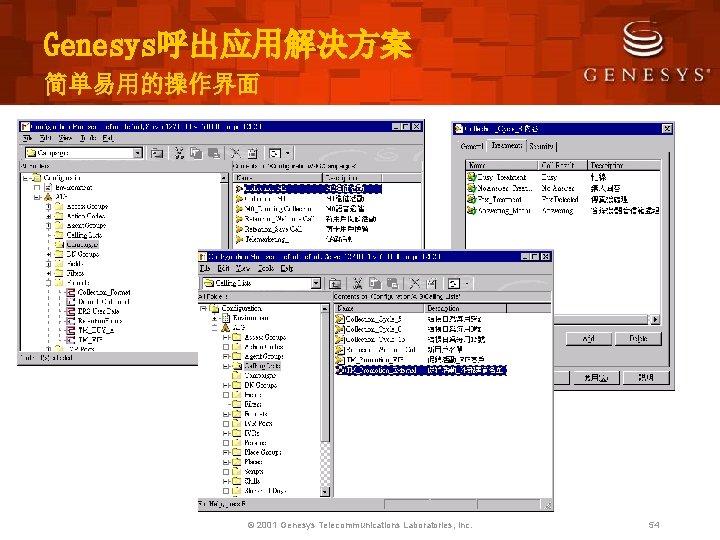
Task: Expand Agent Groups folder in Calling Lists window tree
Action: click(x=226, y=356)
